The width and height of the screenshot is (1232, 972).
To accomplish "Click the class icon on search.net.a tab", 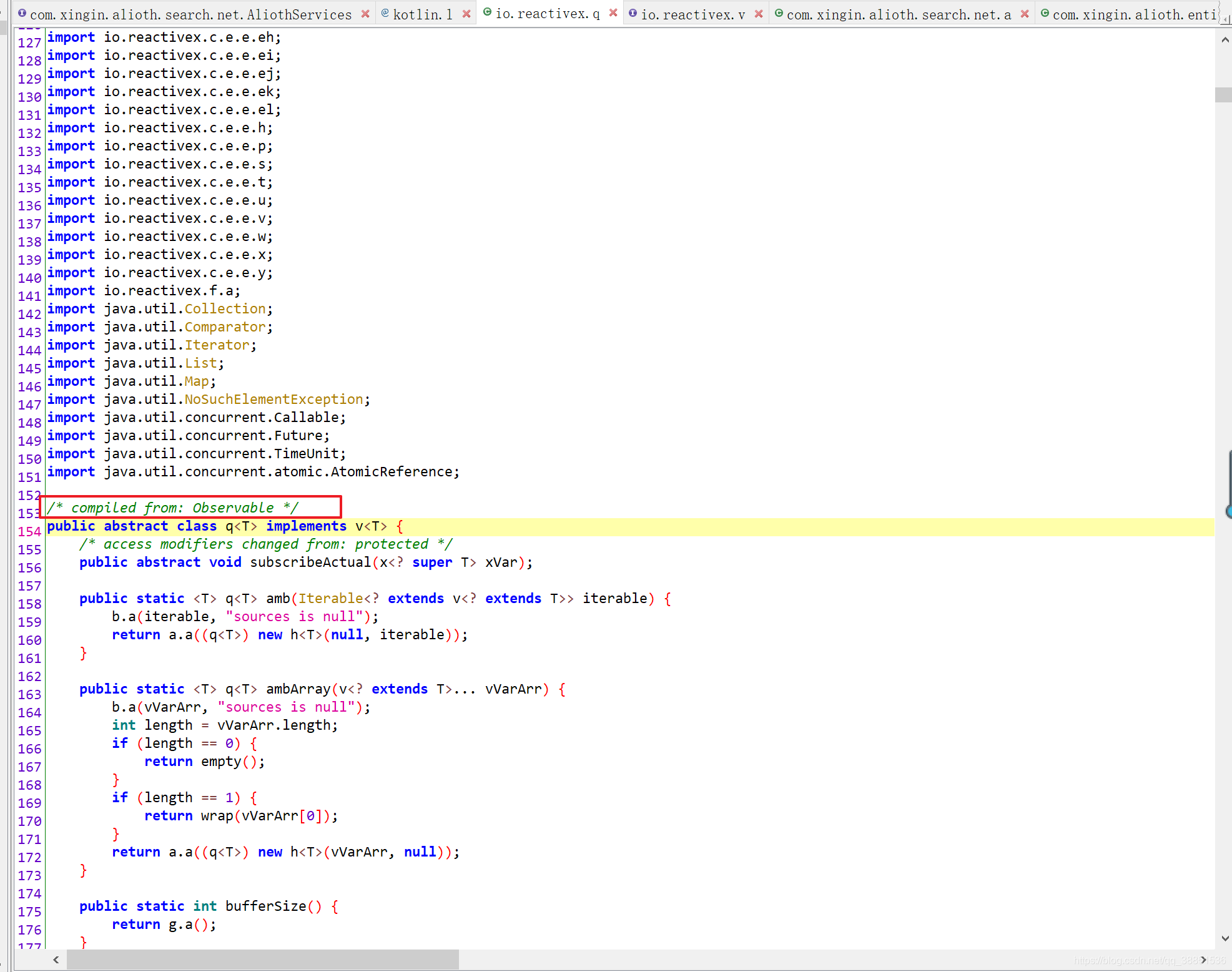I will tap(779, 13).
